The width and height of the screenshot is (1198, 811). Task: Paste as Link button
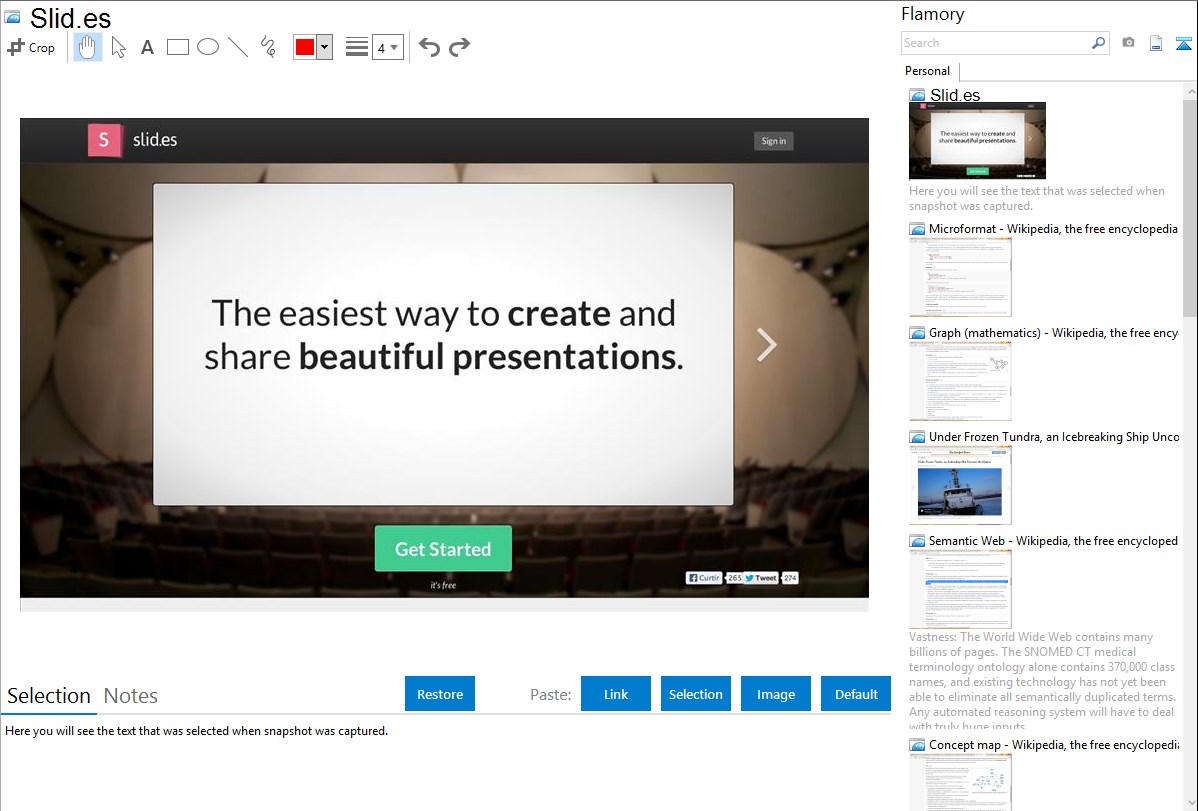click(616, 694)
